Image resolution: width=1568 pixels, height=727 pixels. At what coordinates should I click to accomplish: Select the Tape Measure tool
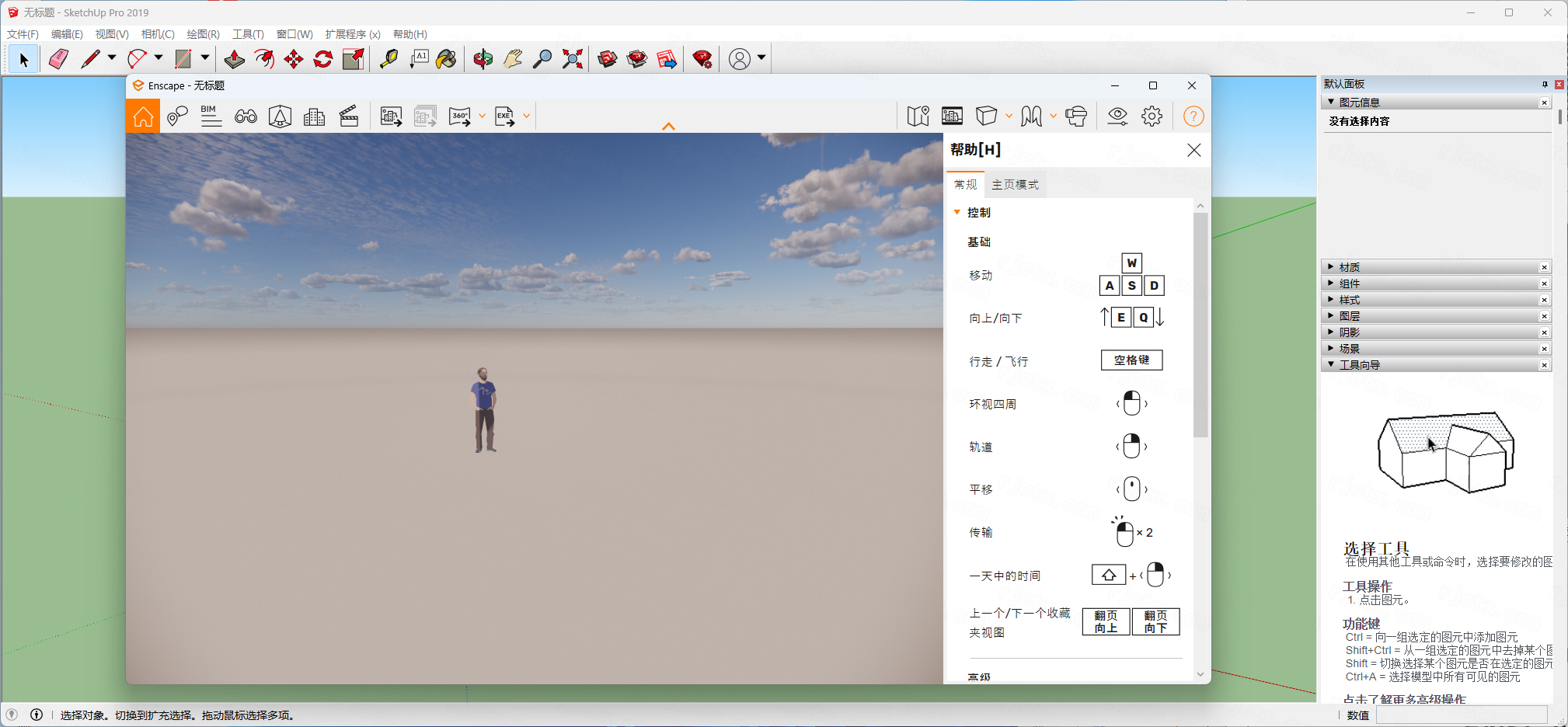click(389, 59)
